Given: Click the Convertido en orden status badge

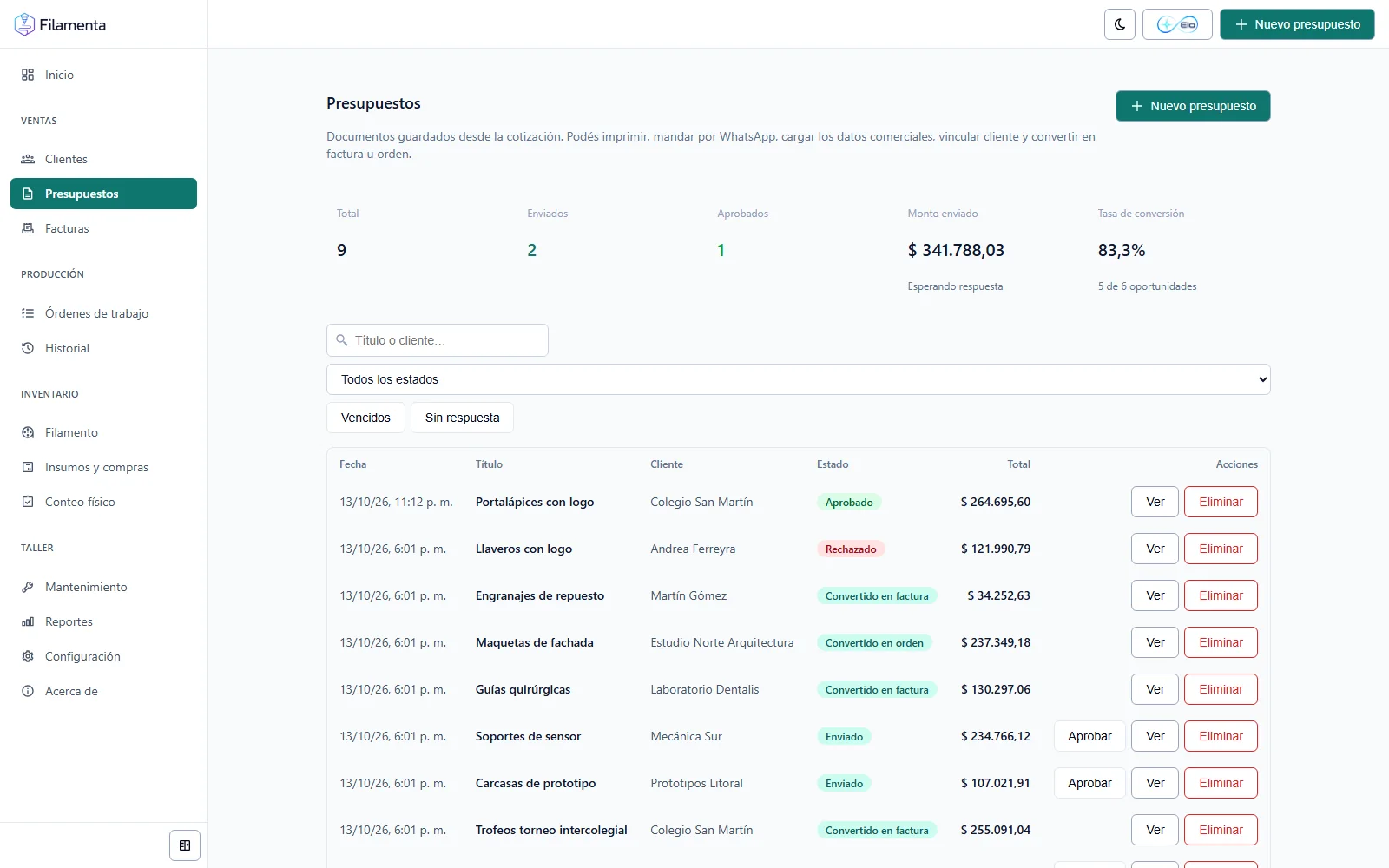Looking at the screenshot, I should 874,642.
